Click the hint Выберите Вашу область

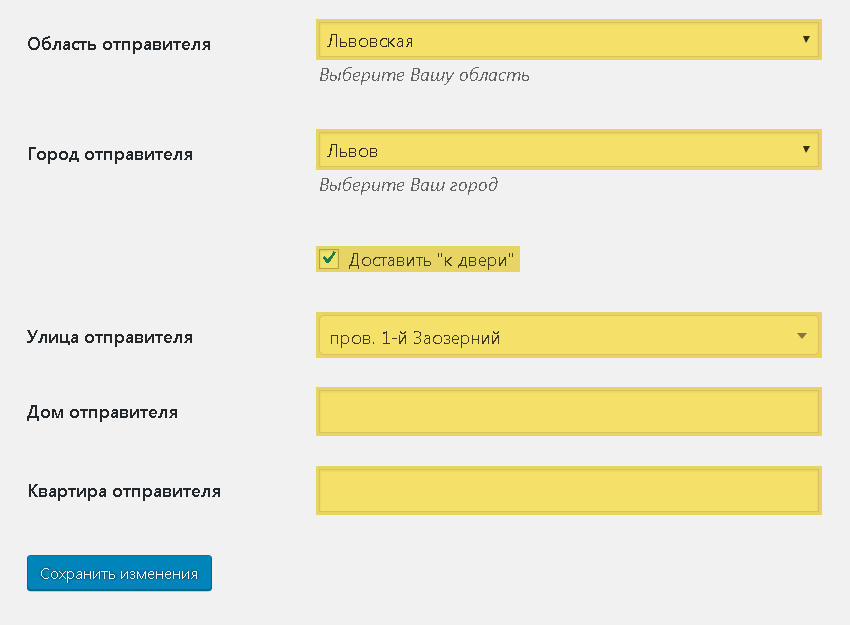point(424,75)
